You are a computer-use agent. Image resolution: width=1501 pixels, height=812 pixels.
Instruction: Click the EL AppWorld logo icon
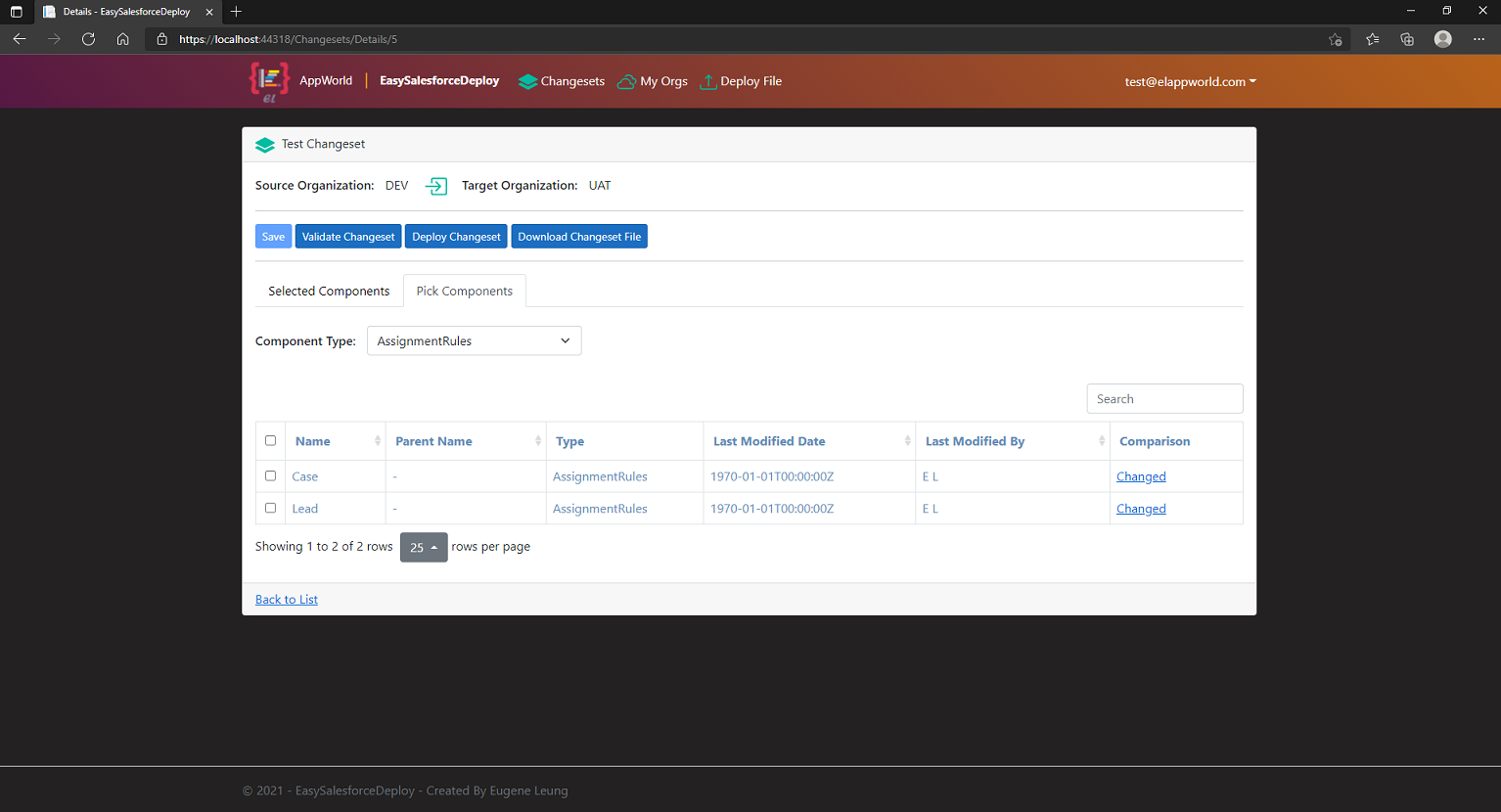tap(269, 81)
